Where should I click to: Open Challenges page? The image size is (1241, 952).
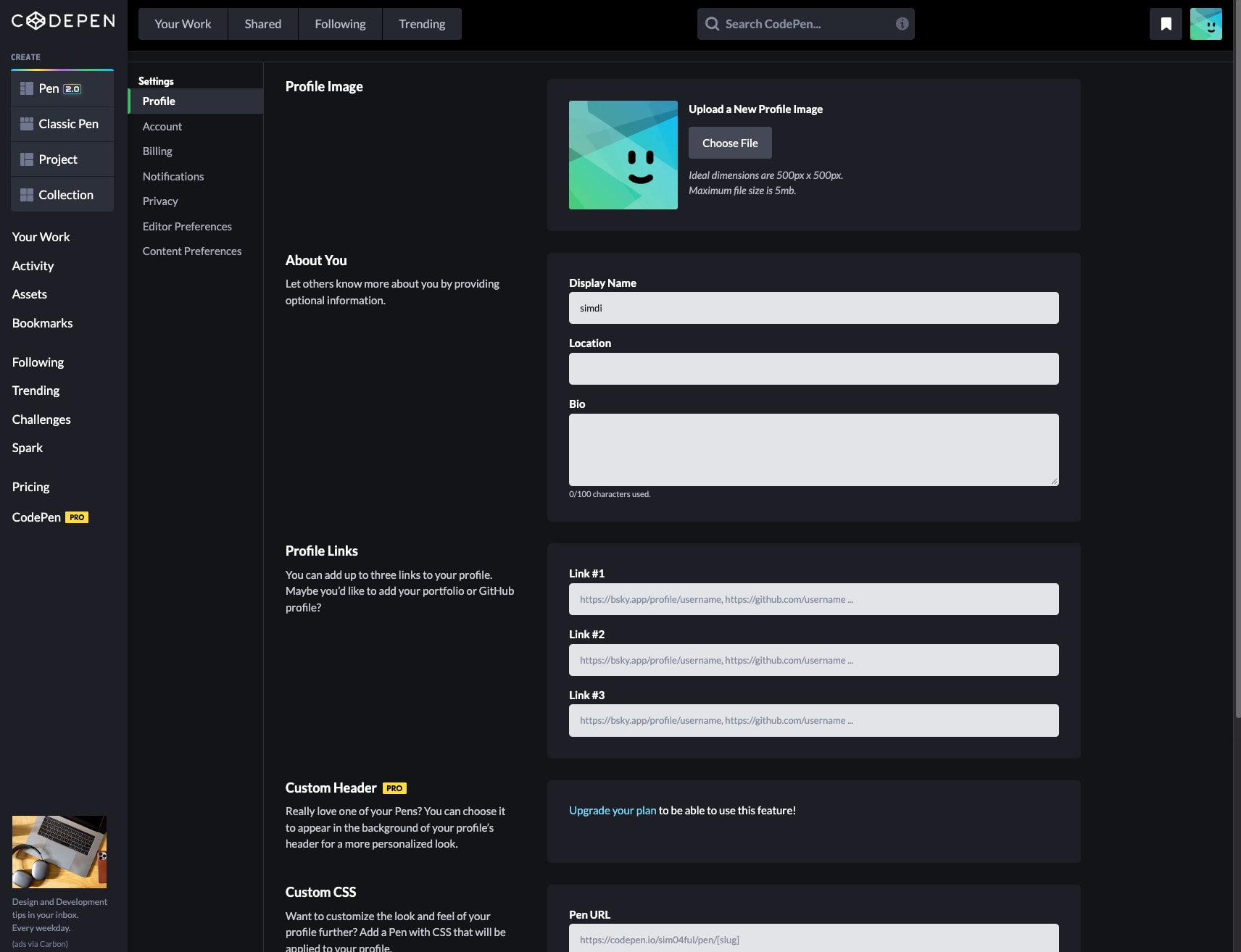click(x=41, y=419)
